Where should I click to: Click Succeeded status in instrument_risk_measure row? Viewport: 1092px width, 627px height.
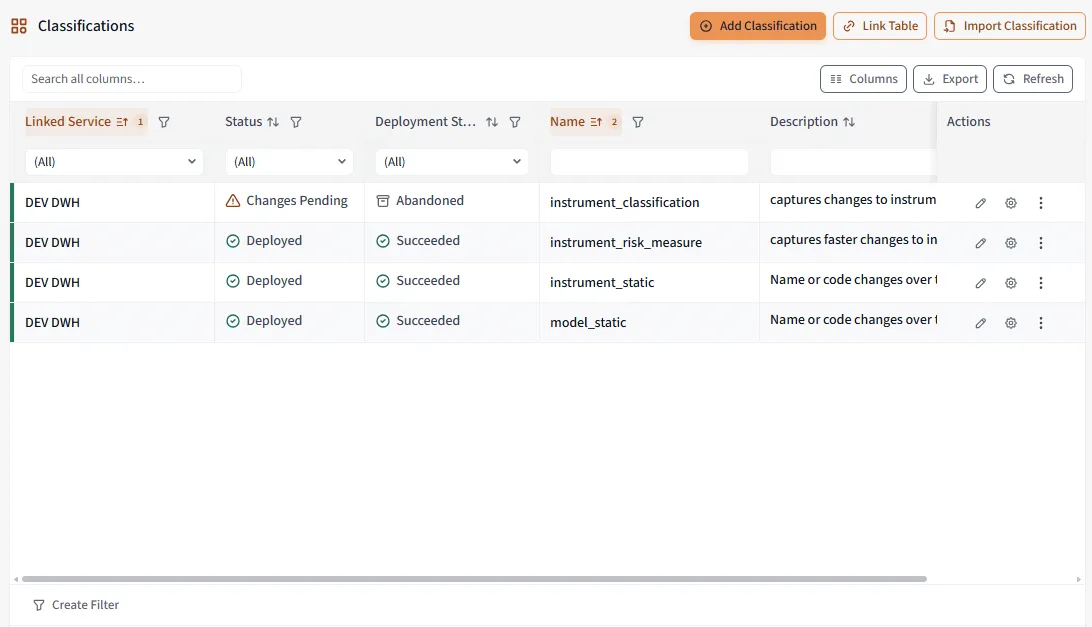(x=418, y=240)
